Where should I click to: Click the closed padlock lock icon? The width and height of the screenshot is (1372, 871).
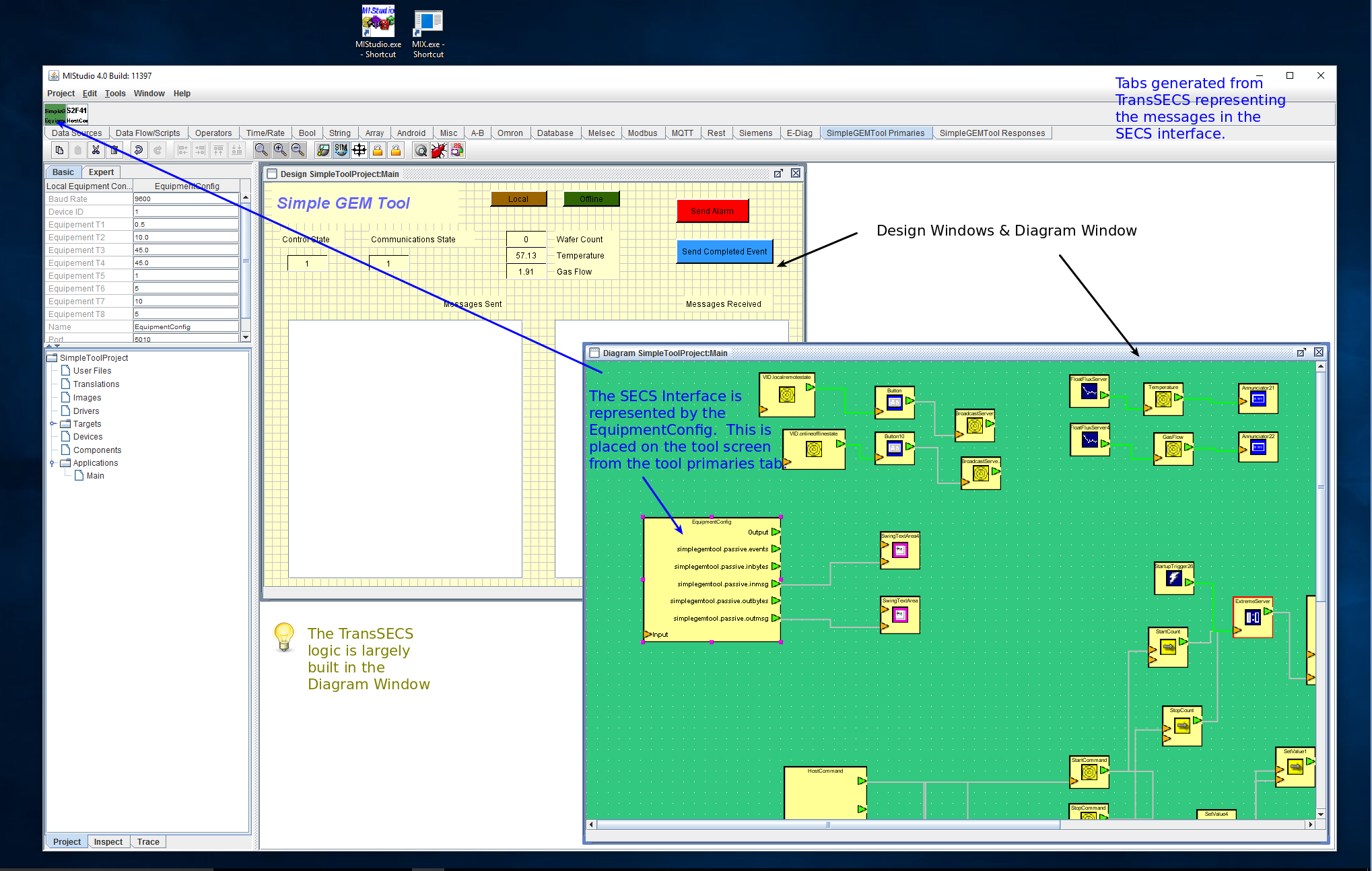click(378, 150)
